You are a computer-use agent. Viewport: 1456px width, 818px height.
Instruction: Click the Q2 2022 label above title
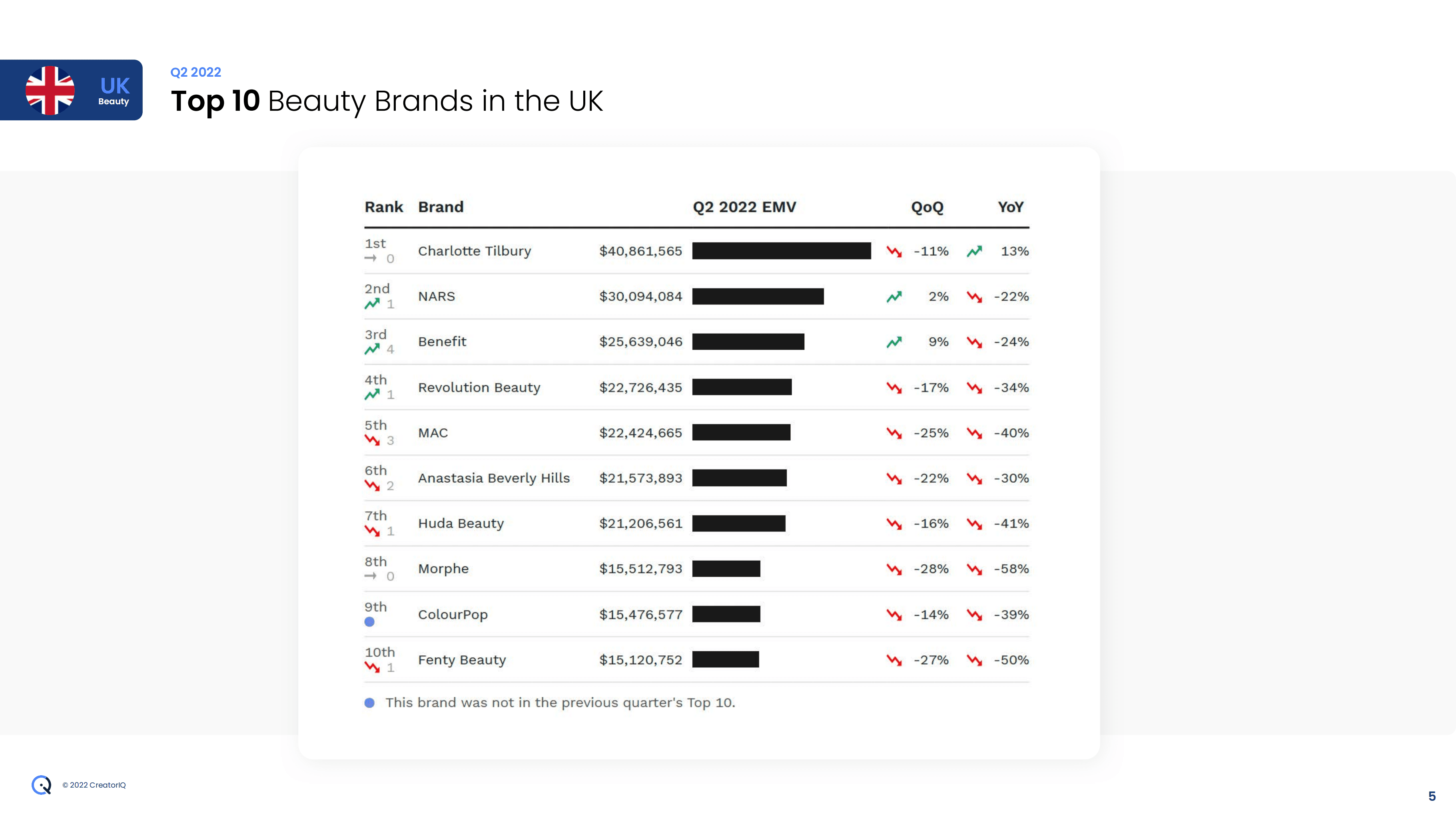point(195,72)
